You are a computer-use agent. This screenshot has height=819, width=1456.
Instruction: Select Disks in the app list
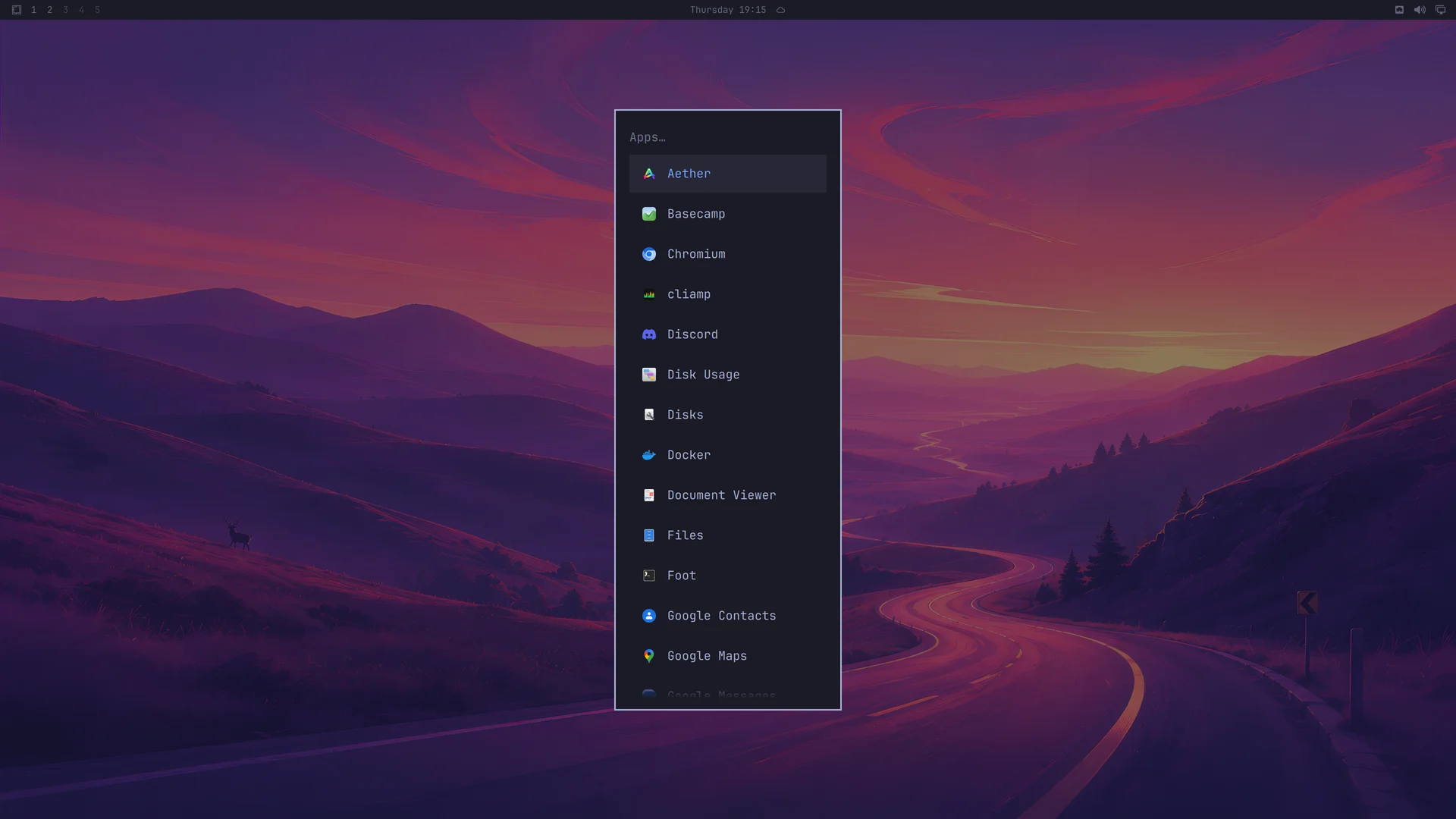pyautogui.click(x=728, y=415)
